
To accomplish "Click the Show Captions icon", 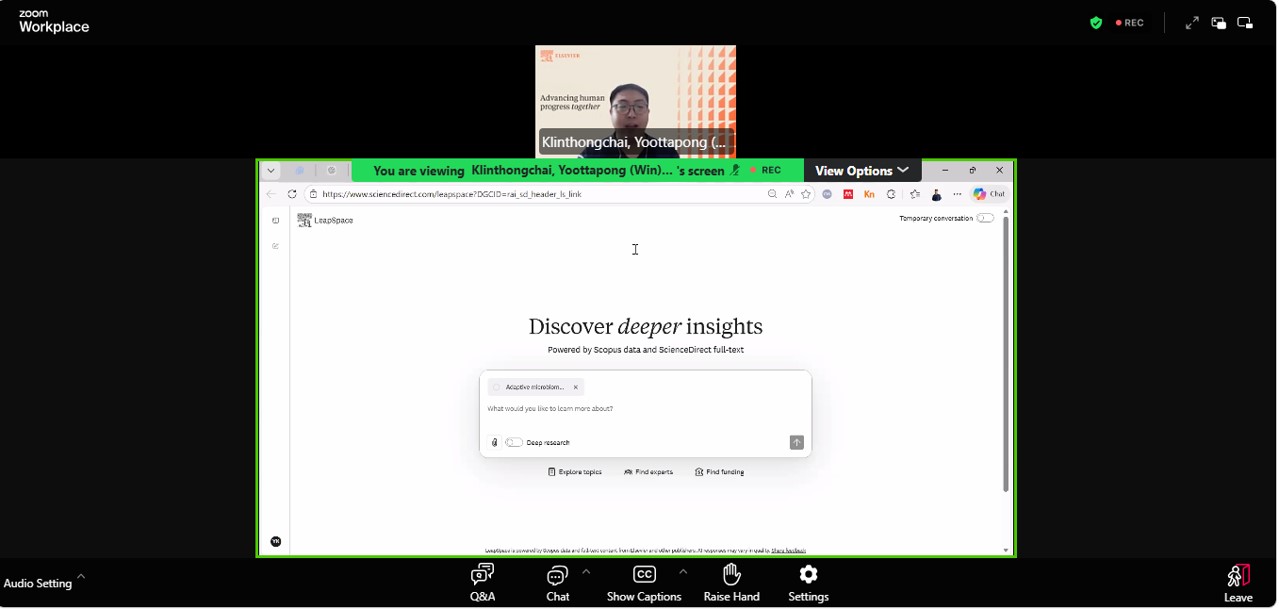I will (x=644, y=582).
